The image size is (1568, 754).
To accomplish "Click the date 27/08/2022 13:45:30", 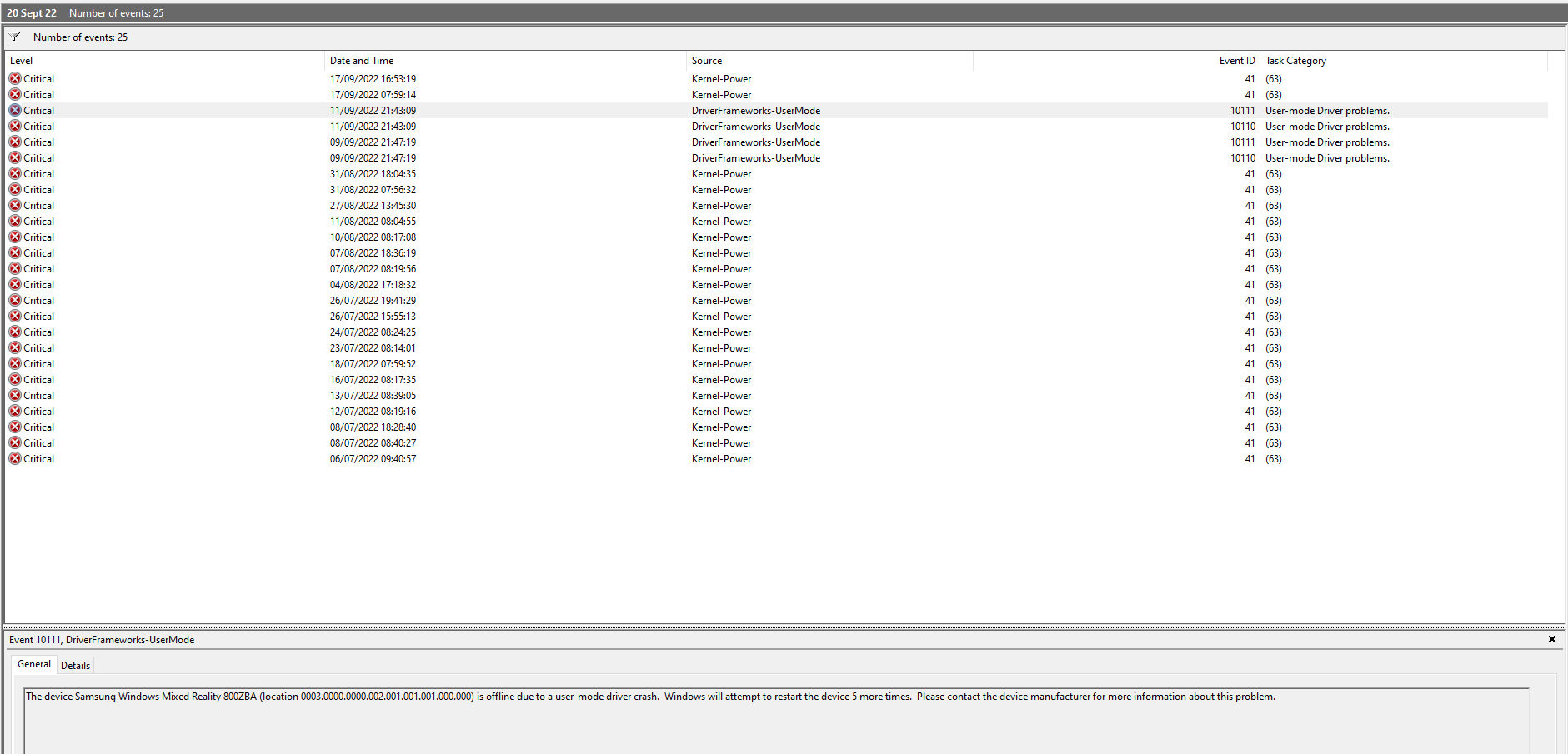I will click(373, 206).
